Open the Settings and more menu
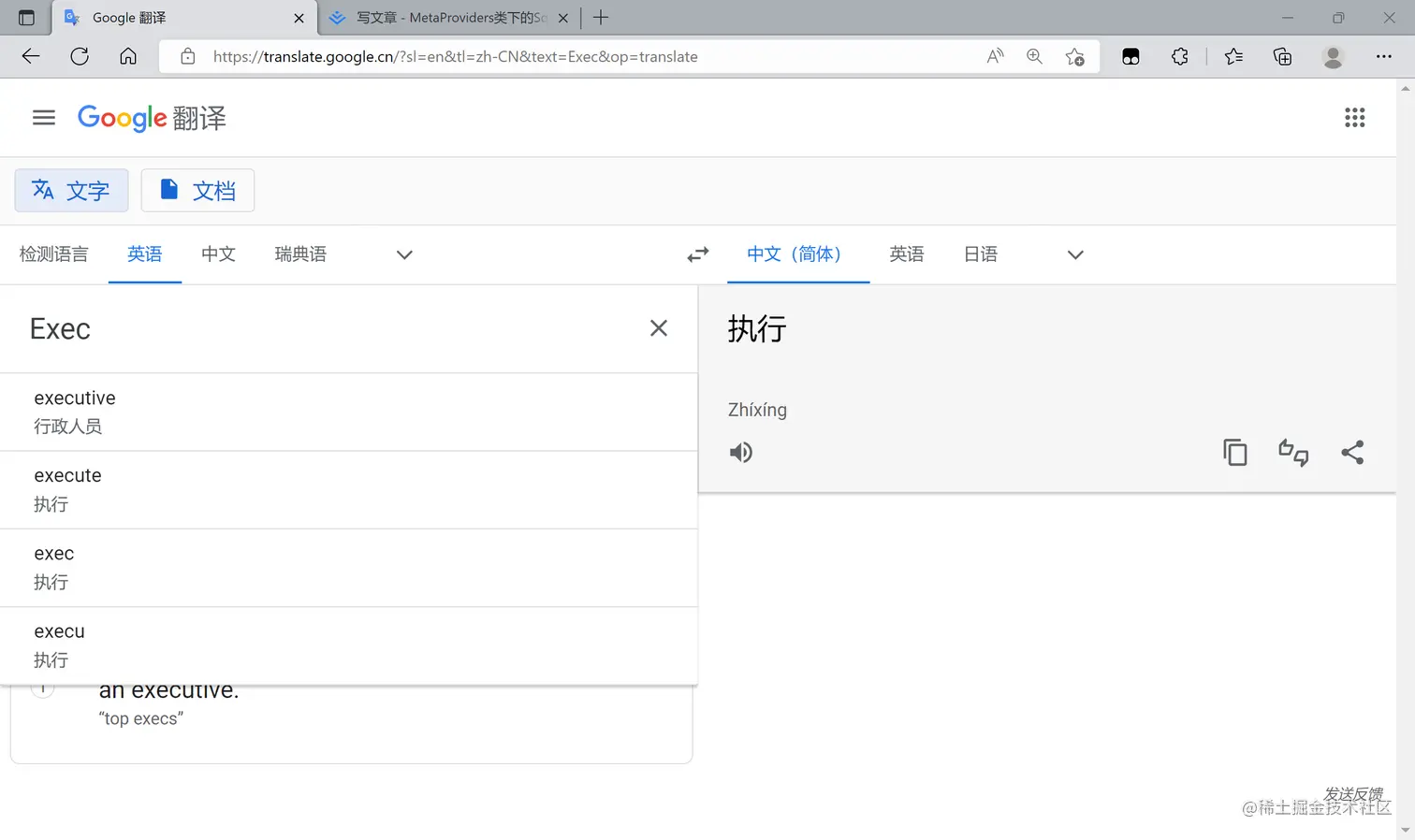Viewport: 1415px width, 840px height. [1384, 57]
